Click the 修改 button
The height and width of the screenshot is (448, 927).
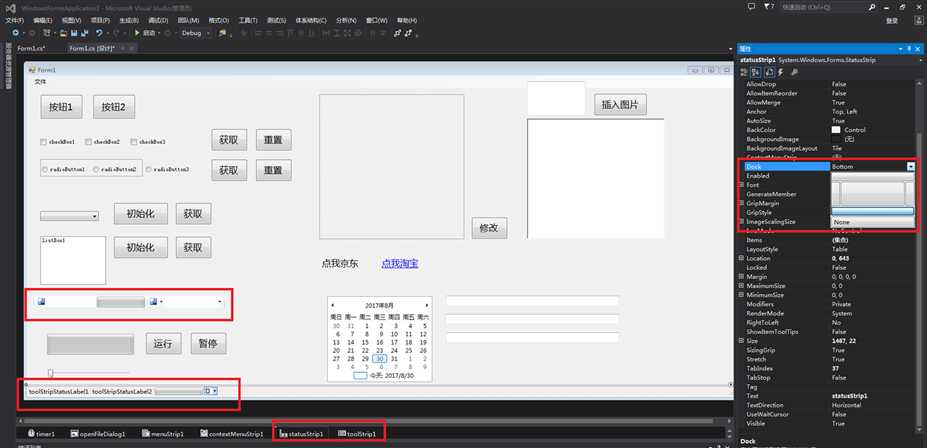490,228
